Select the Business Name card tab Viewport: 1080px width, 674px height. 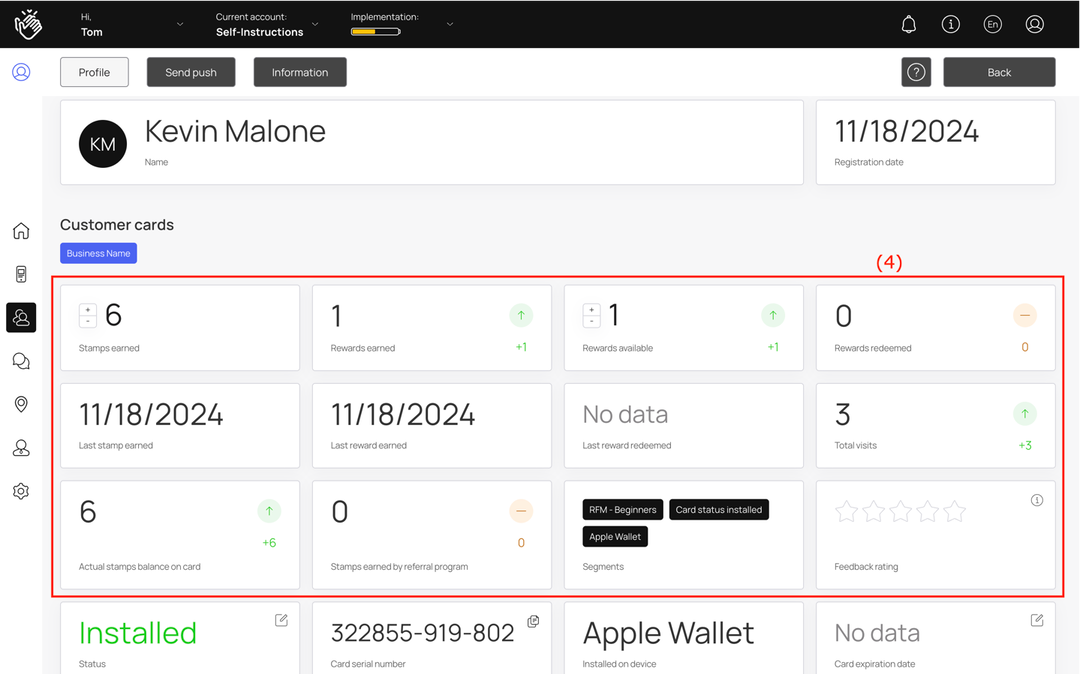tap(98, 253)
